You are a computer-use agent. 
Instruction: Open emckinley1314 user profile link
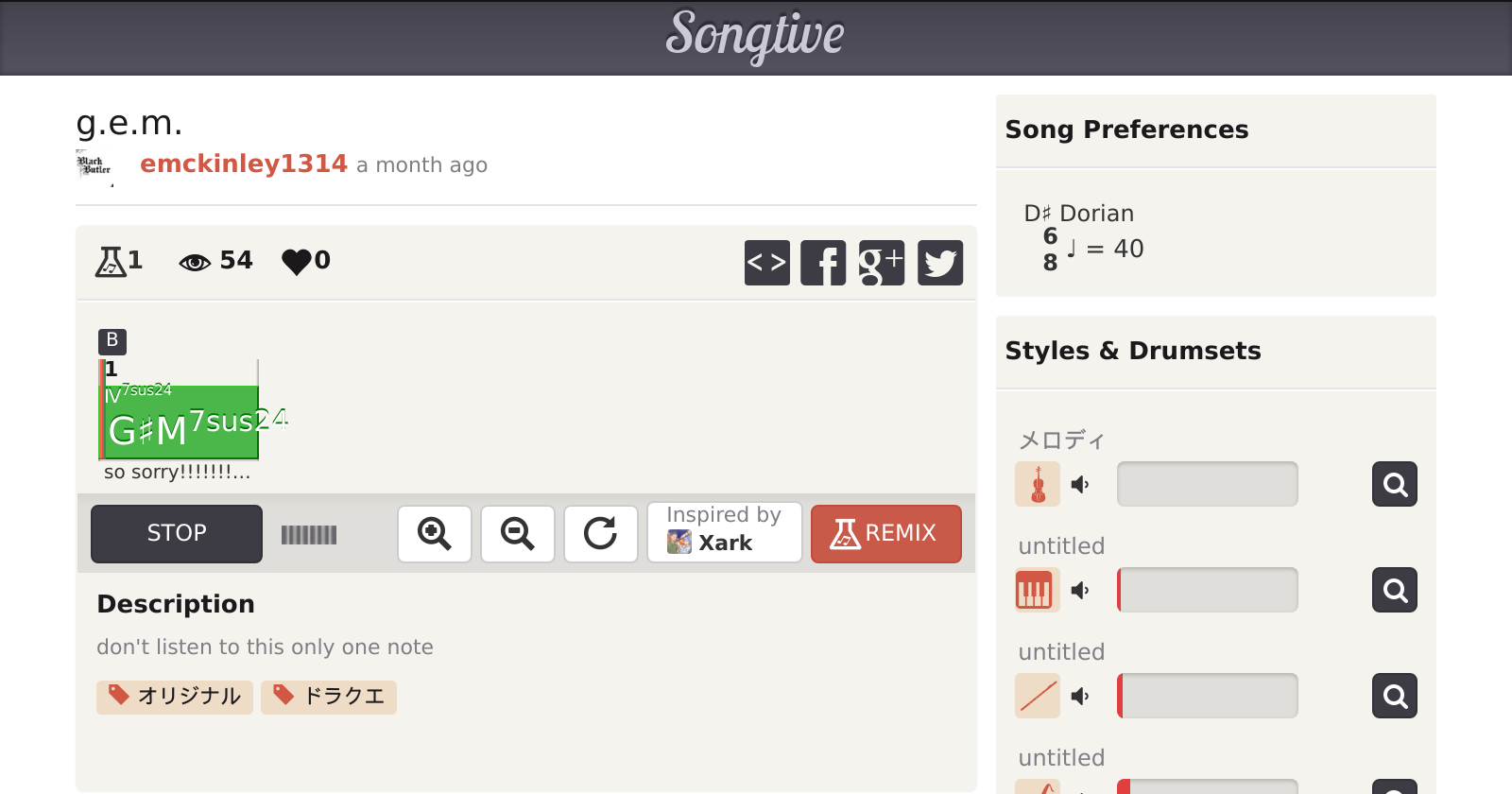tap(243, 164)
